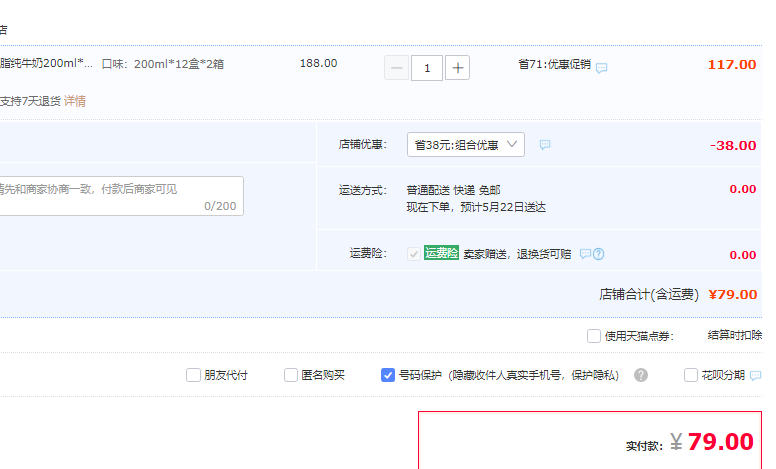Uncheck 号码保护 checkbox
Image resolution: width=776 pixels, height=469 pixels.
[x=388, y=375]
